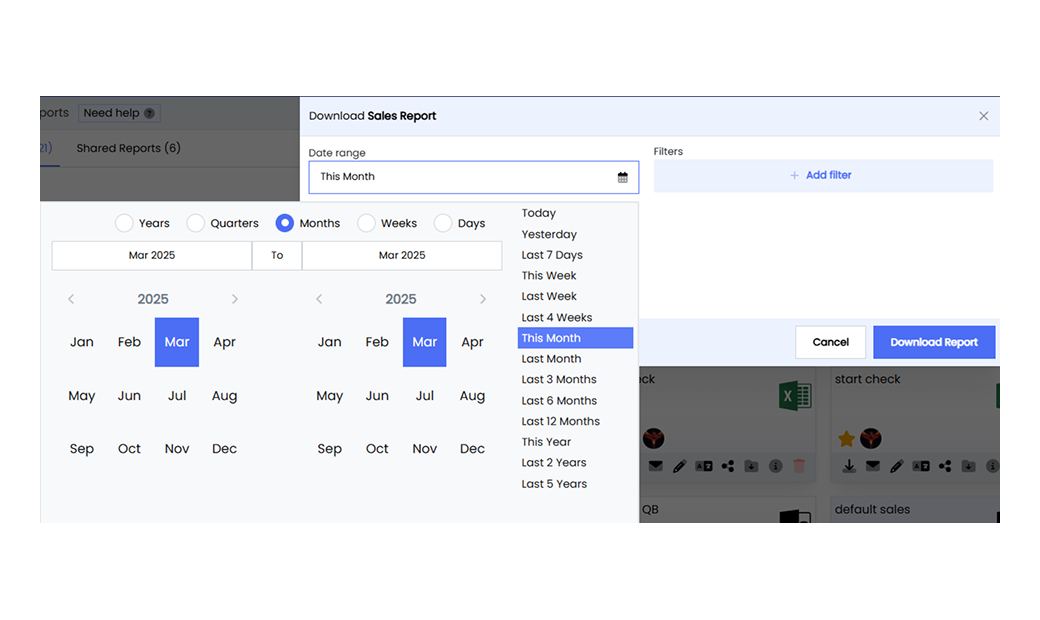The width and height of the screenshot is (1040, 620).
Task: Pick Dec in the end calendar
Action: click(x=472, y=449)
